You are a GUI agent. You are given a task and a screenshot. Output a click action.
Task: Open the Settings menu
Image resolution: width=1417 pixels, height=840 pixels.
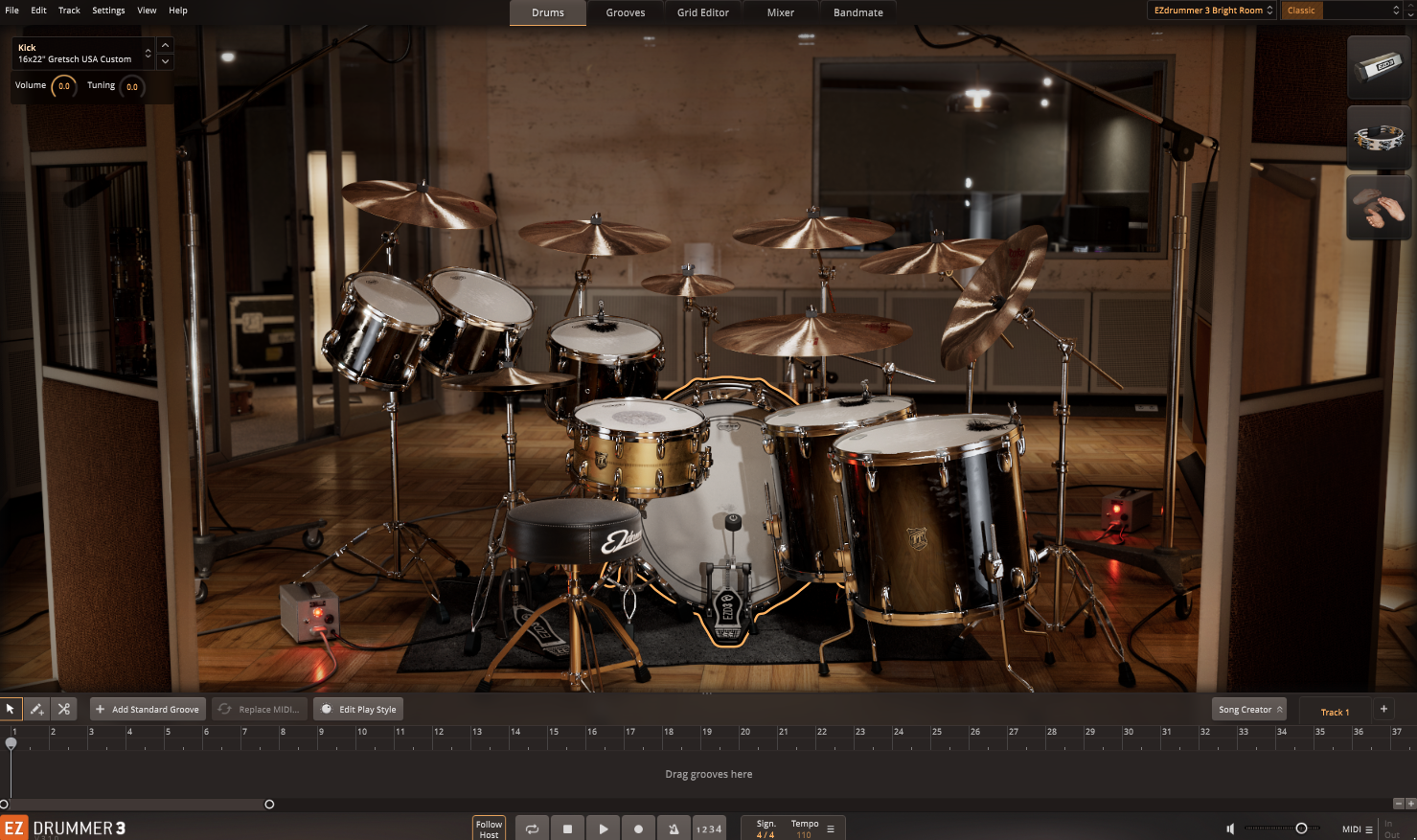(x=108, y=11)
